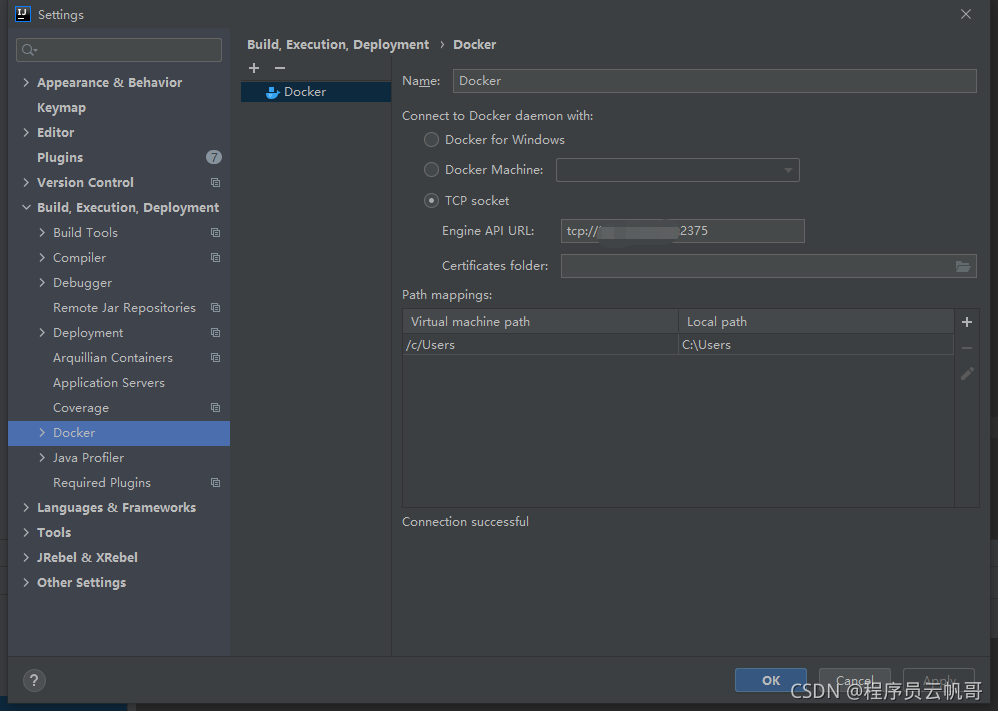Add a new path mapping with plus icon
This screenshot has width=998, height=711.
pos(967,322)
